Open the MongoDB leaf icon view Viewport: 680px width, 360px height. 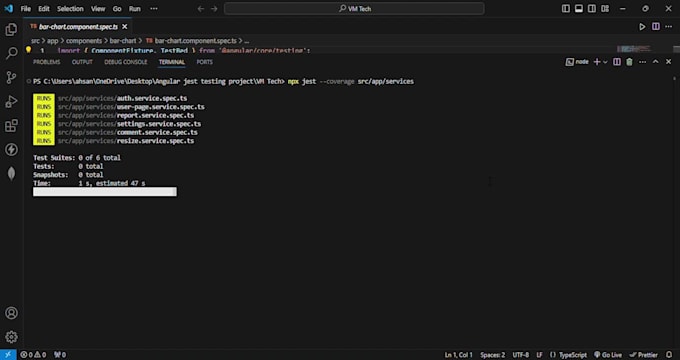(11, 173)
